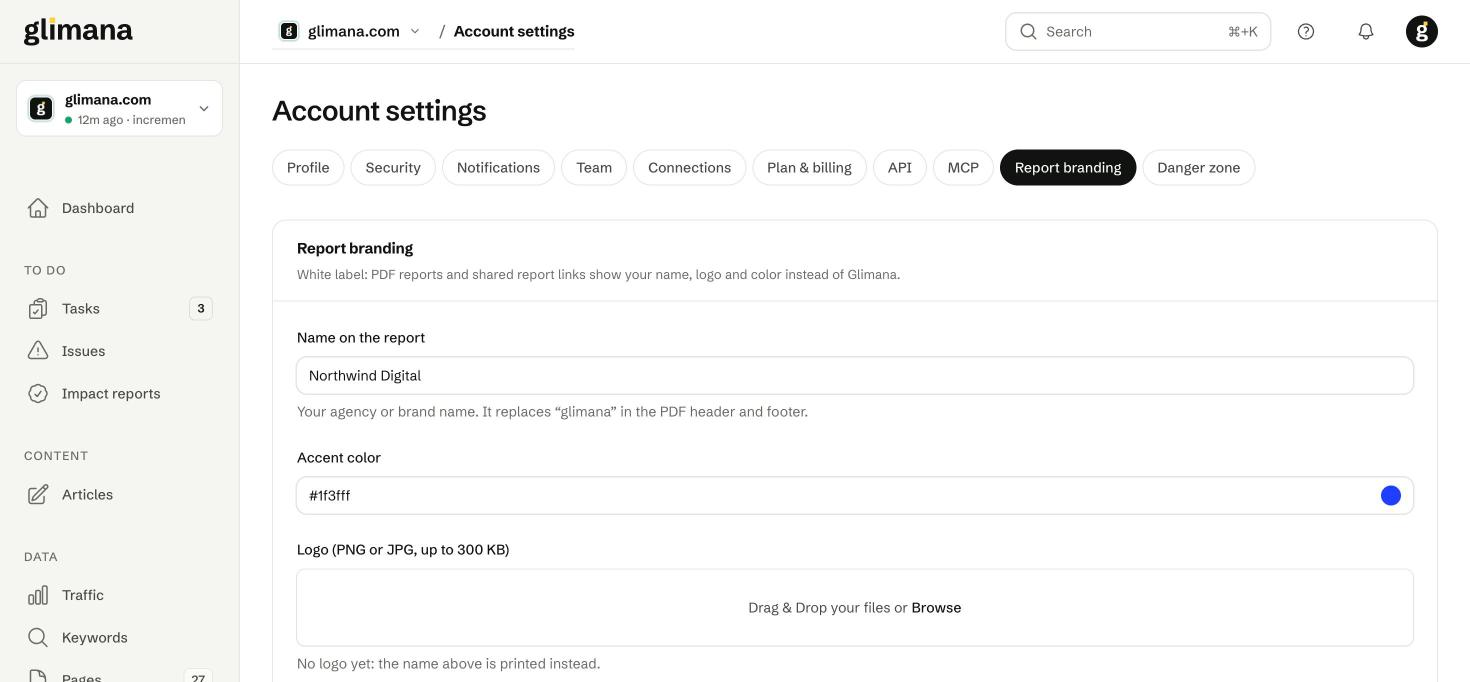Click the Issues warning triangle icon

38,351
